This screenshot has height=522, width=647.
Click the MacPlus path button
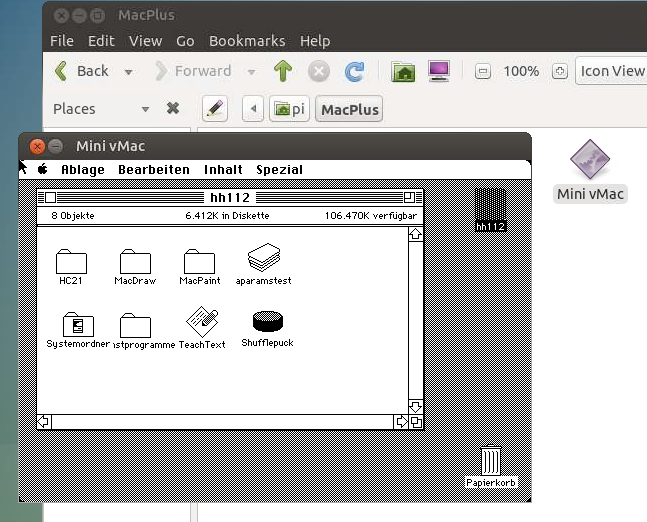350,109
